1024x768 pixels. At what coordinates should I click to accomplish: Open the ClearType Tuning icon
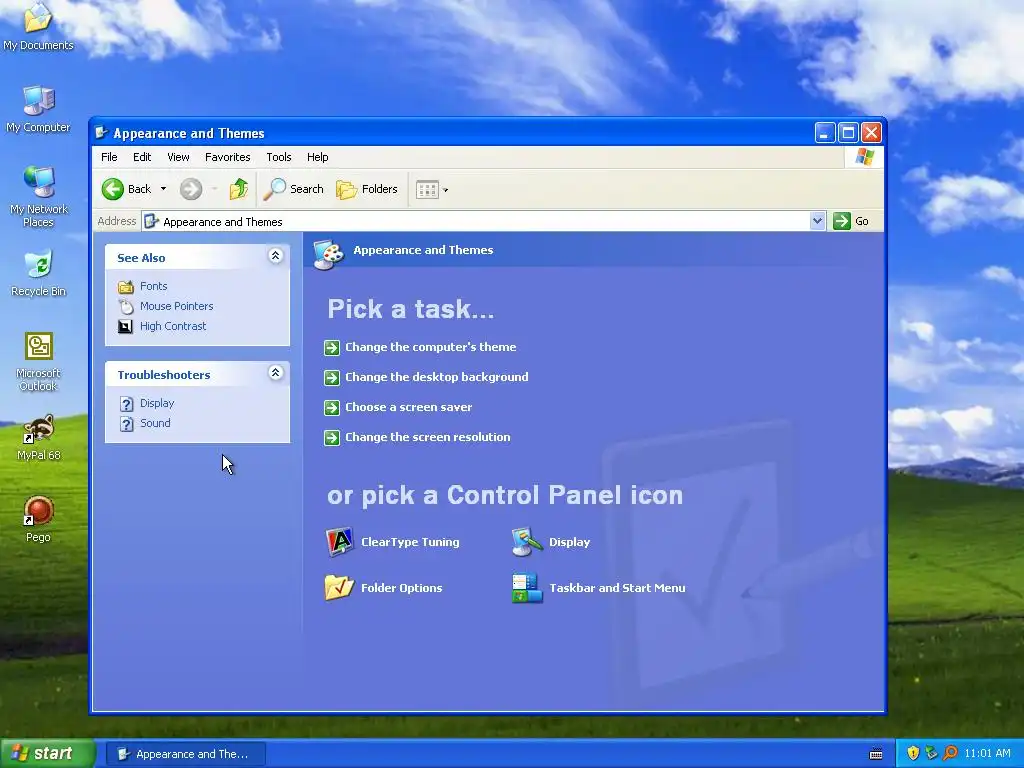click(340, 542)
